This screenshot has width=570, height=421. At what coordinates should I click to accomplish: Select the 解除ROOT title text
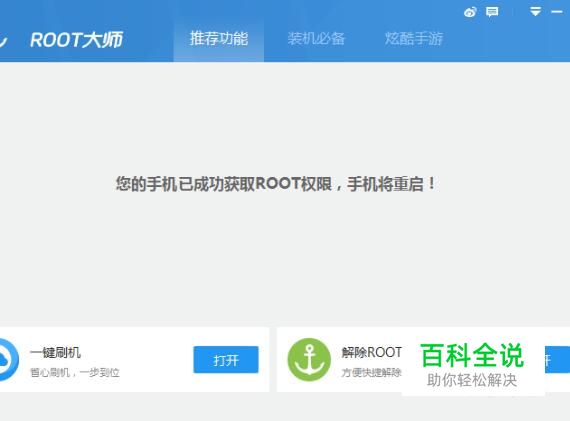372,352
